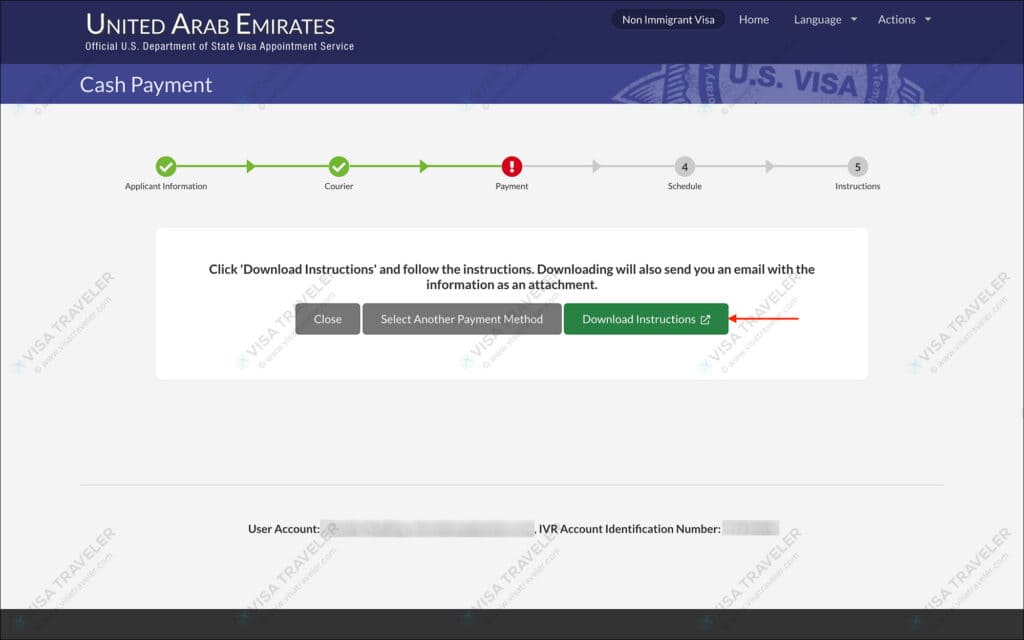Click the 'Instructions' step label

857,186
